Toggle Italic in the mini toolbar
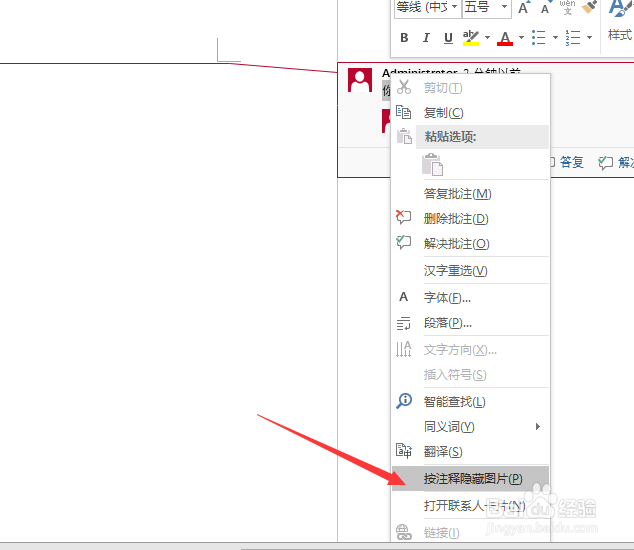634x550 pixels. (426, 38)
